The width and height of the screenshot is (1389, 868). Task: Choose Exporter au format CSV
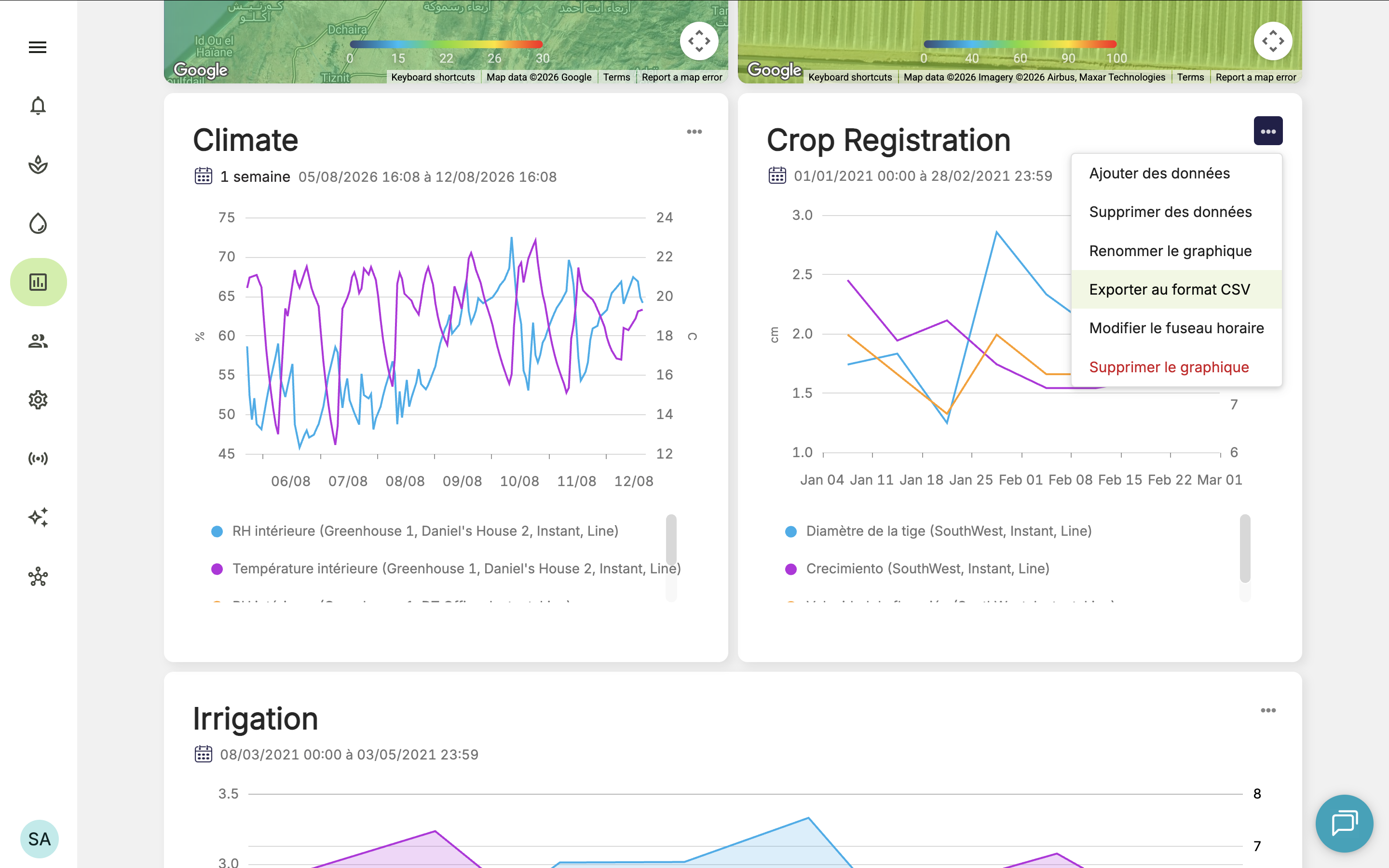[x=1177, y=289]
